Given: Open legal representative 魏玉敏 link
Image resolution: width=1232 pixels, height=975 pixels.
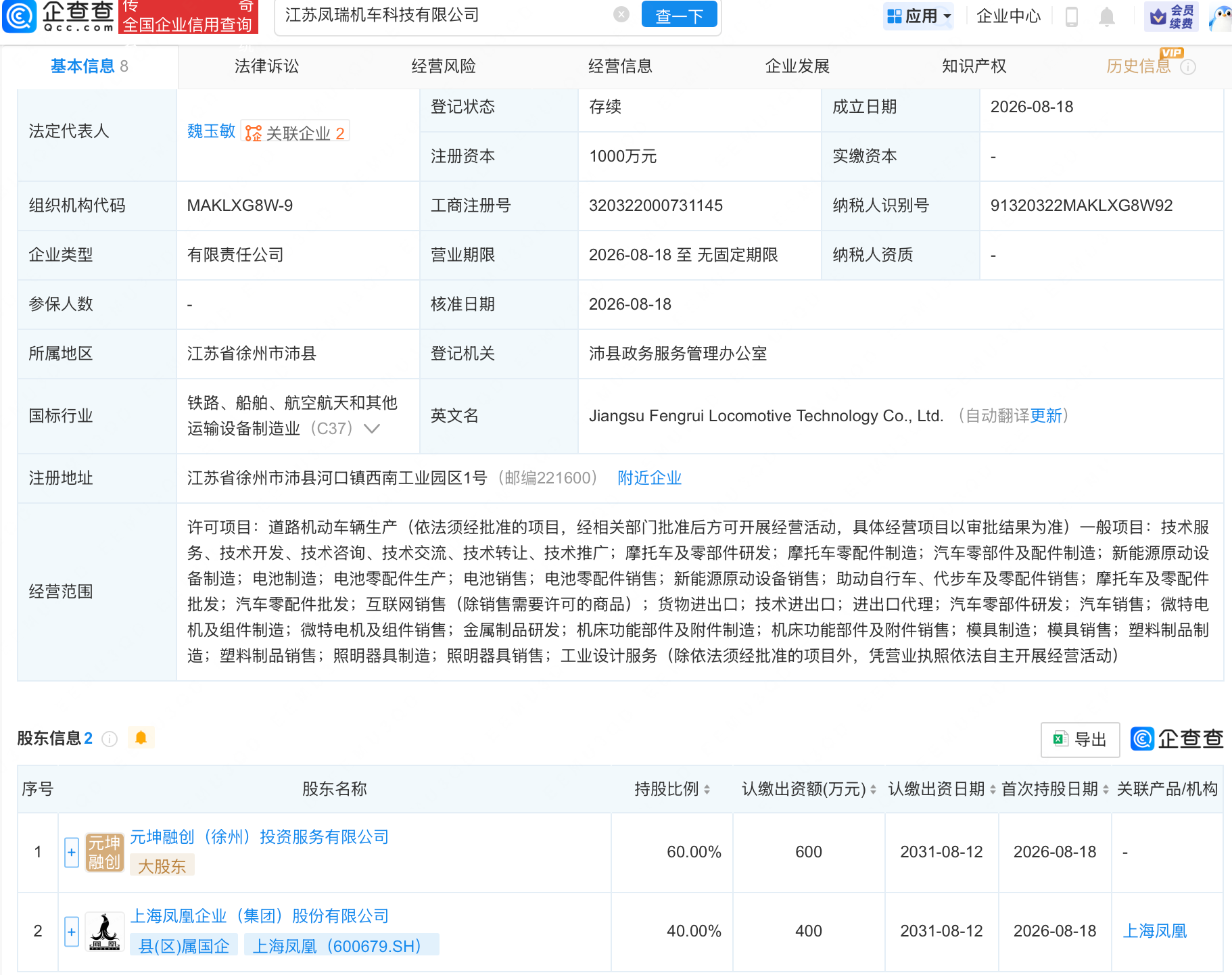Looking at the screenshot, I should (x=211, y=131).
